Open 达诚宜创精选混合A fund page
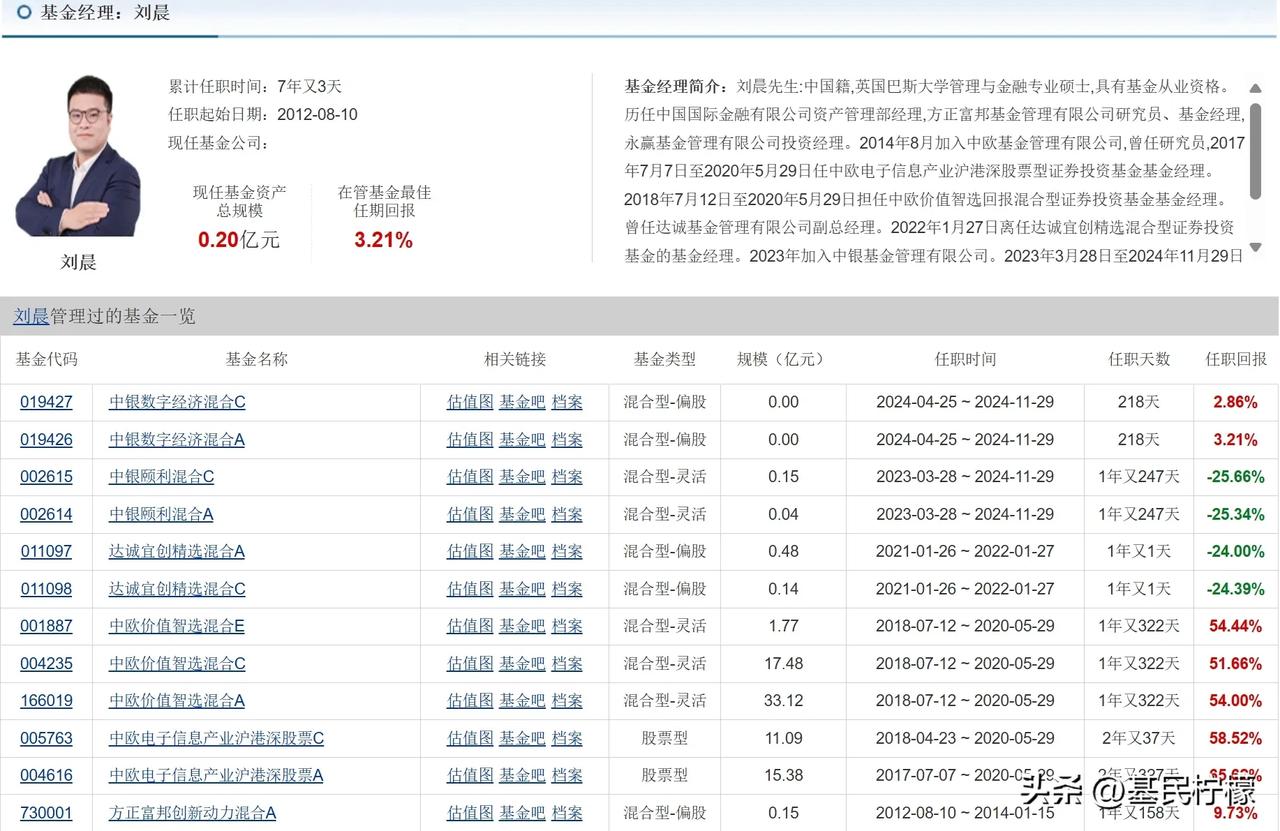 coord(177,551)
